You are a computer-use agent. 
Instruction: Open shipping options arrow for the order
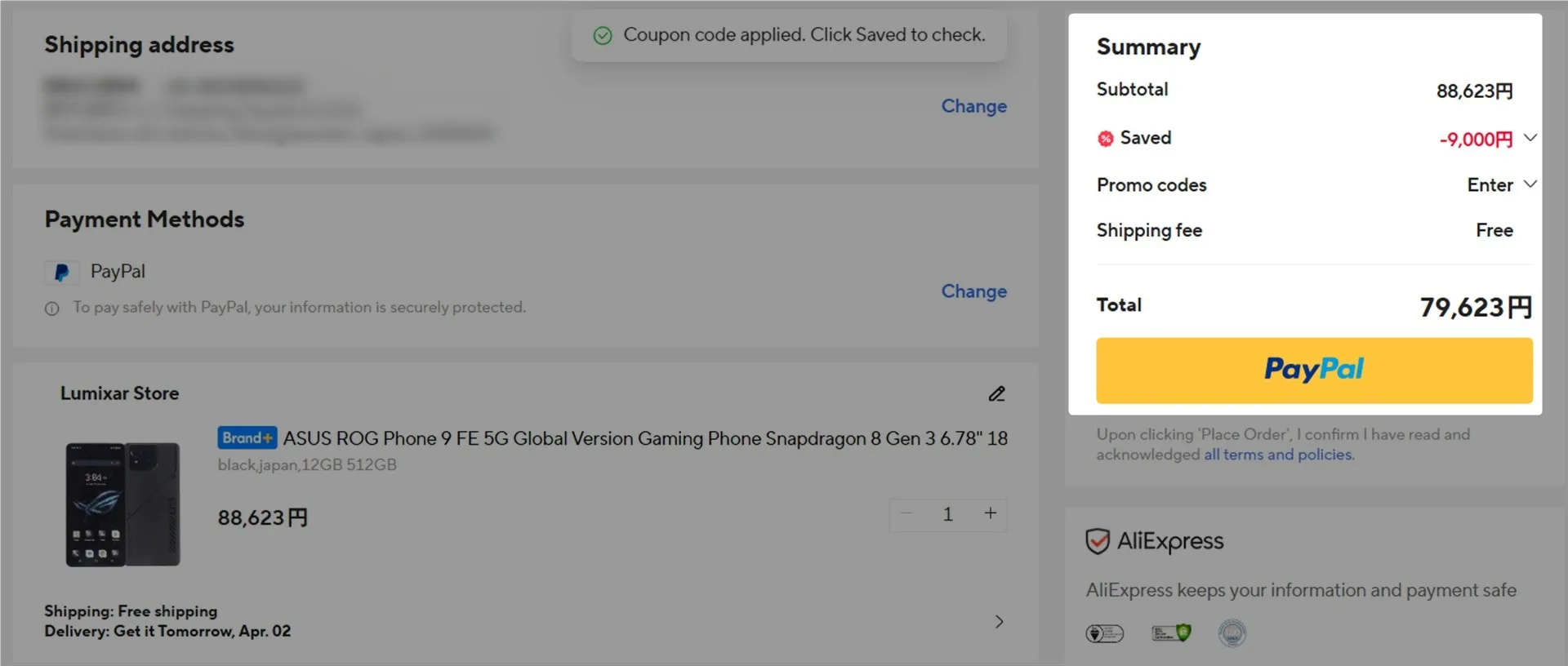point(999,622)
